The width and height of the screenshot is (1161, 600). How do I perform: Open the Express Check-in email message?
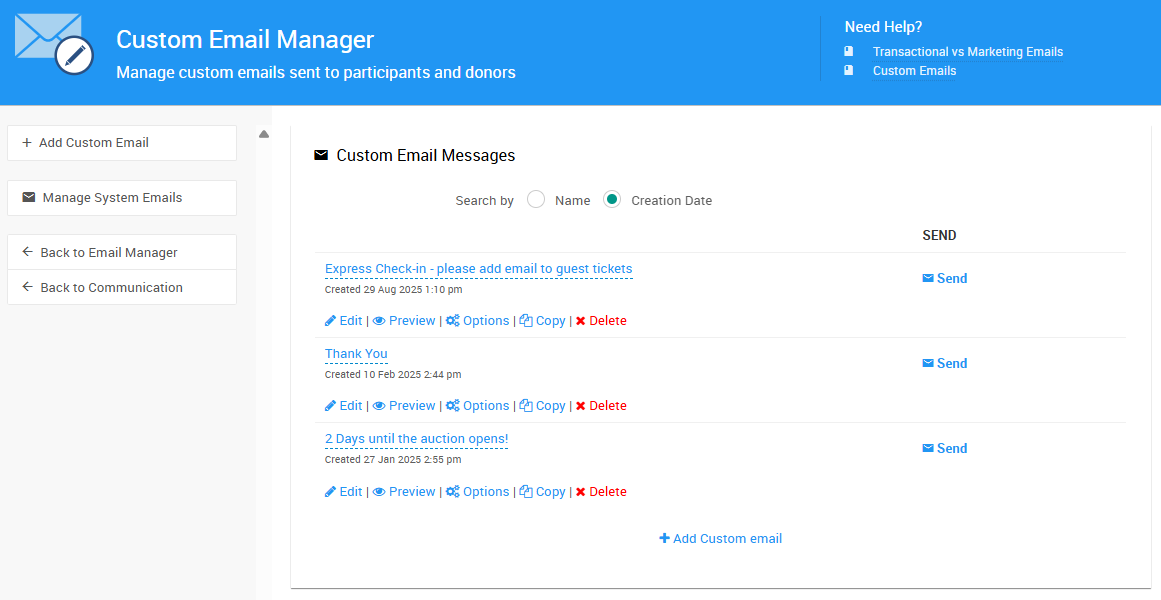(x=477, y=268)
